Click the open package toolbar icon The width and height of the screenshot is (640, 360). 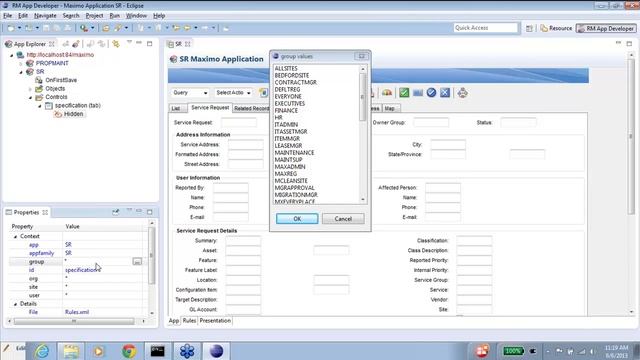click(106, 28)
